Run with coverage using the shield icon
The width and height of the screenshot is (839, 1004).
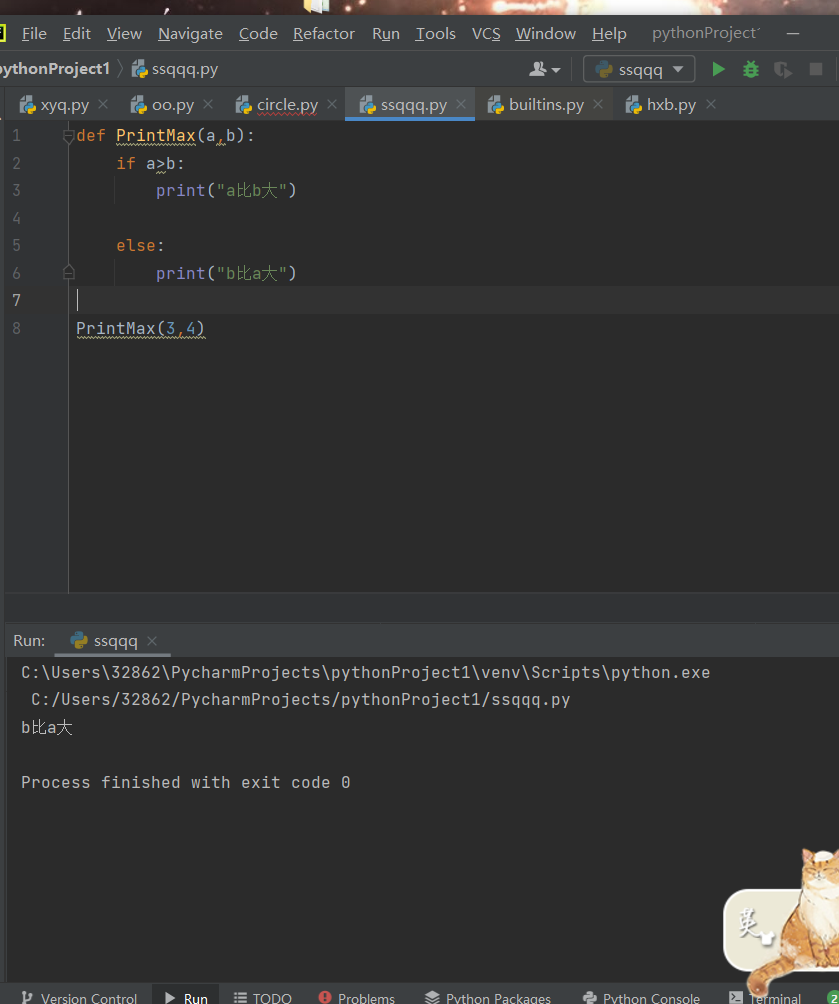pos(783,69)
